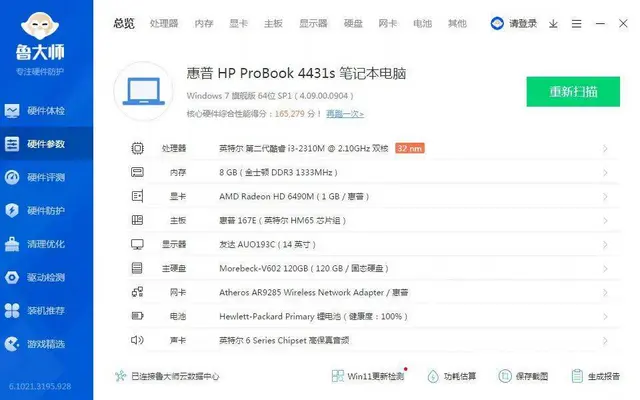
Task: Click the cloud data center status icon
Action: click(x=120, y=376)
